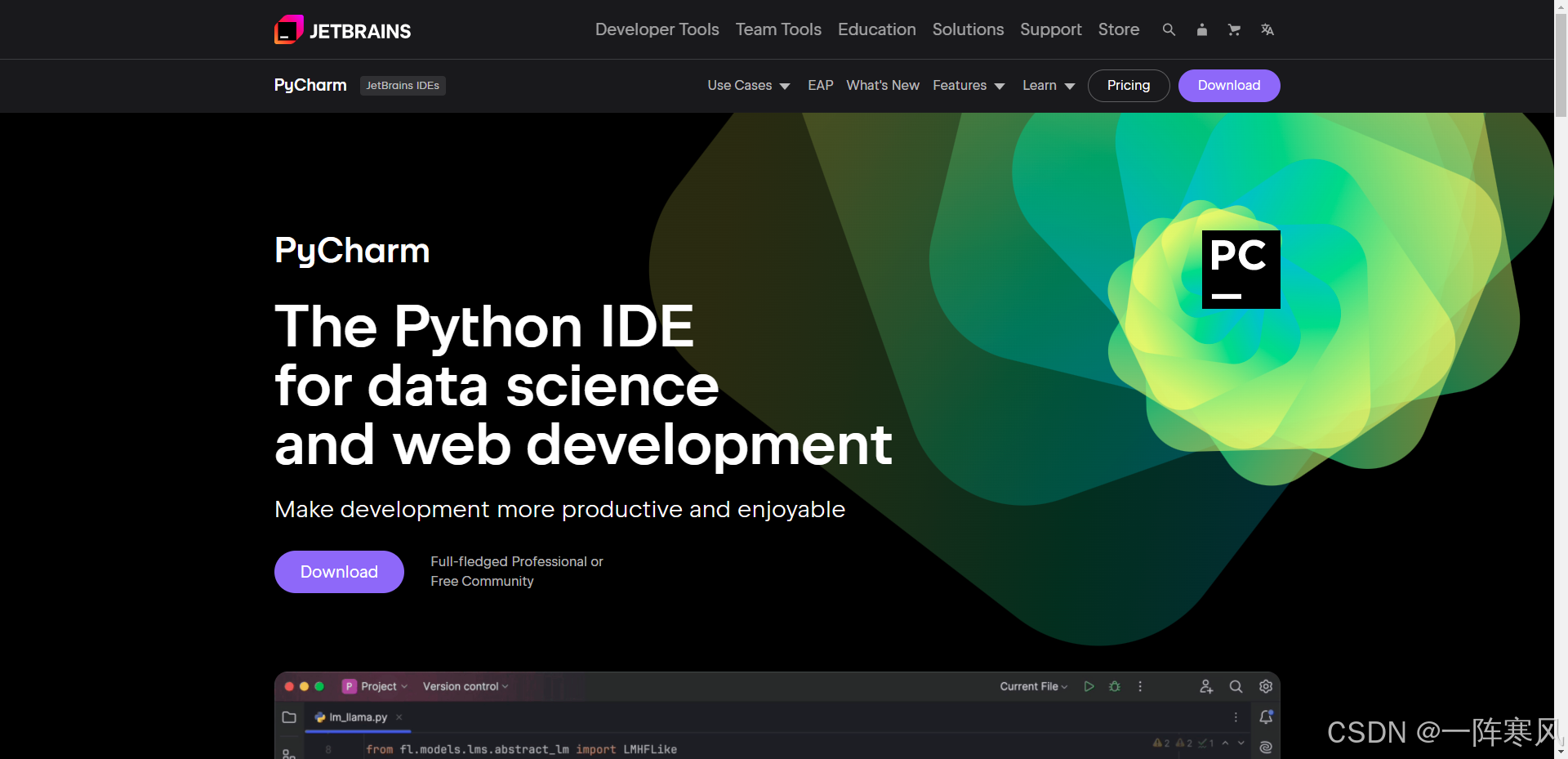The width and height of the screenshot is (1568, 759).
Task: Click the What's New link
Action: tap(883, 85)
